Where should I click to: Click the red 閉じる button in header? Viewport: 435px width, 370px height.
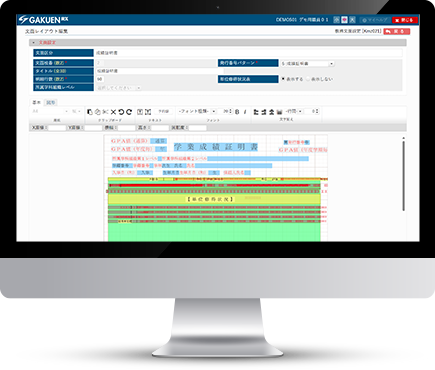[405, 20]
